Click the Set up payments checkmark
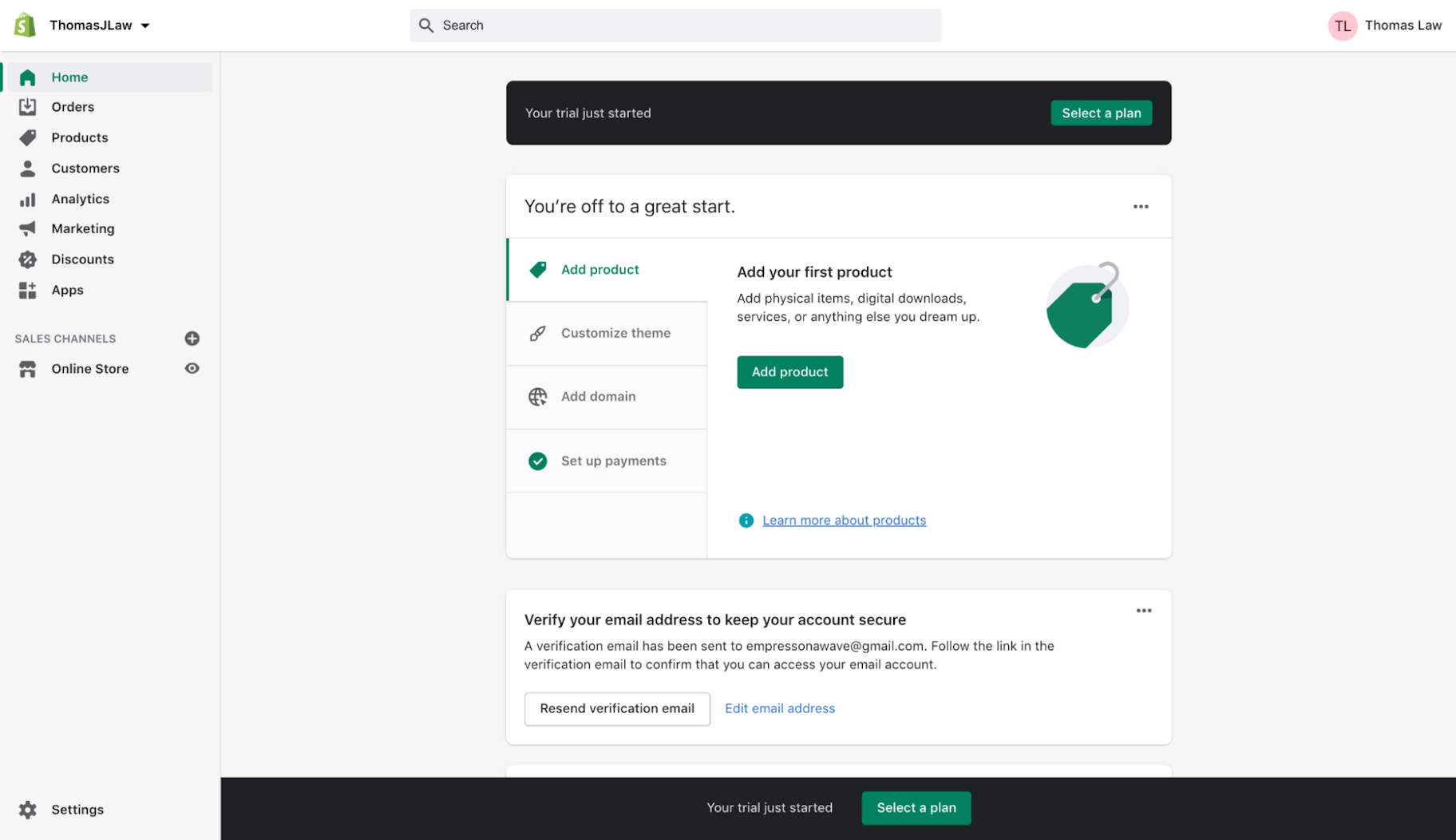 tap(537, 462)
